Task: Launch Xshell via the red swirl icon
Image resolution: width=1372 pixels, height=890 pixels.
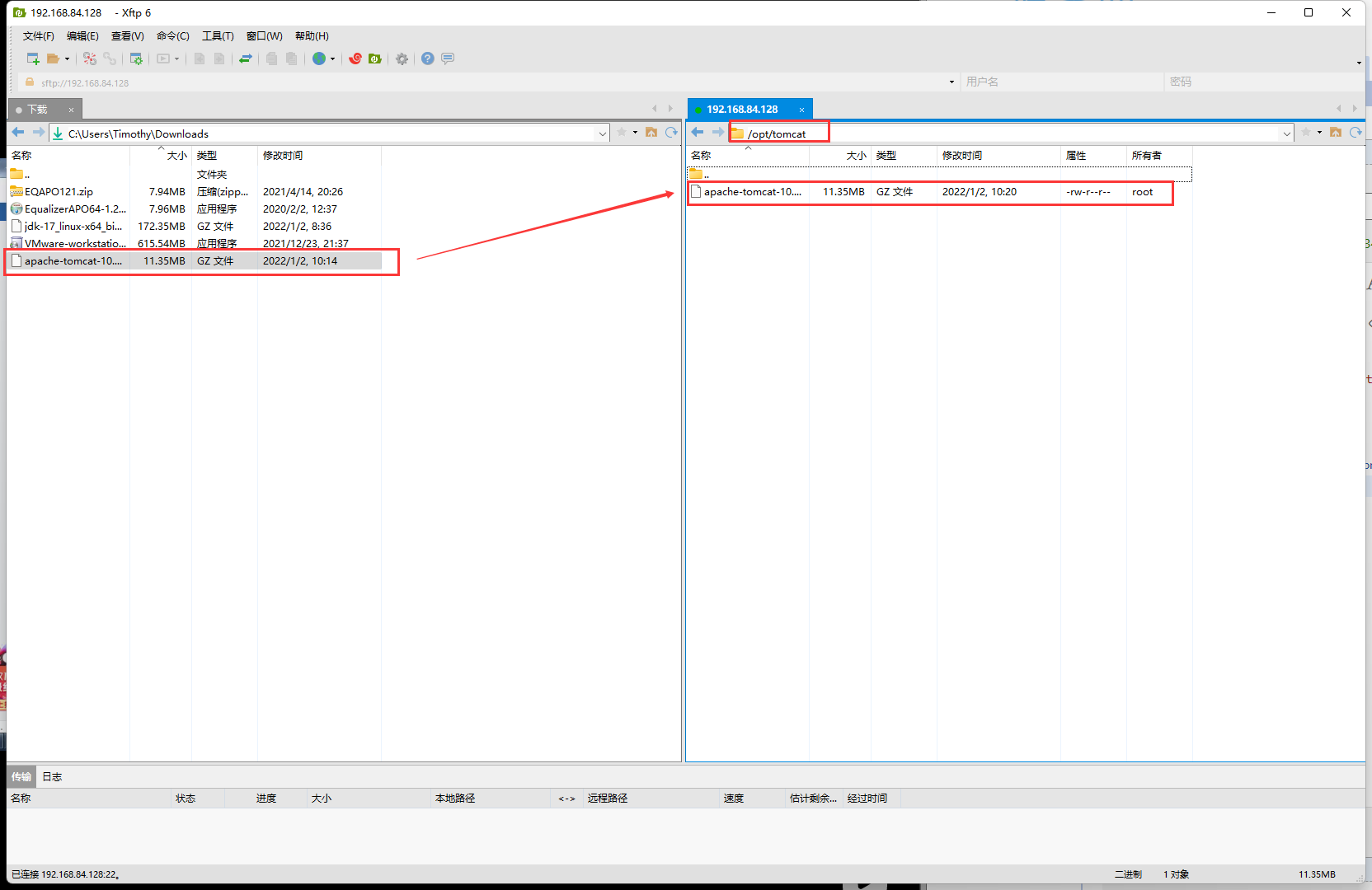Action: click(355, 59)
